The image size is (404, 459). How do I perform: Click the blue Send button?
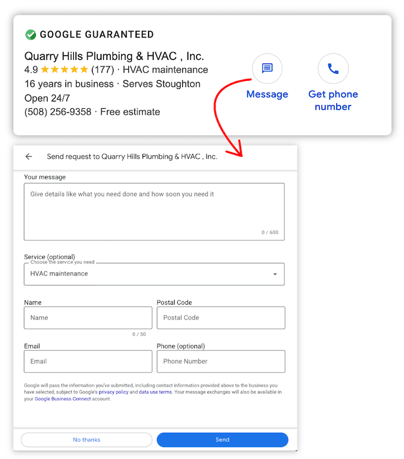coord(222,440)
